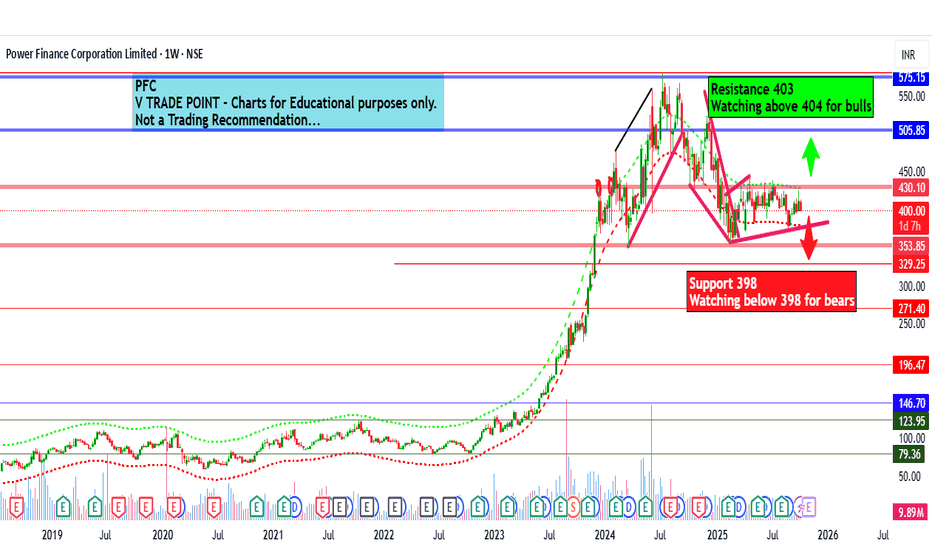This screenshot has width=932, height=550.
Task: Click the 271.40 red price label
Action: (911, 309)
